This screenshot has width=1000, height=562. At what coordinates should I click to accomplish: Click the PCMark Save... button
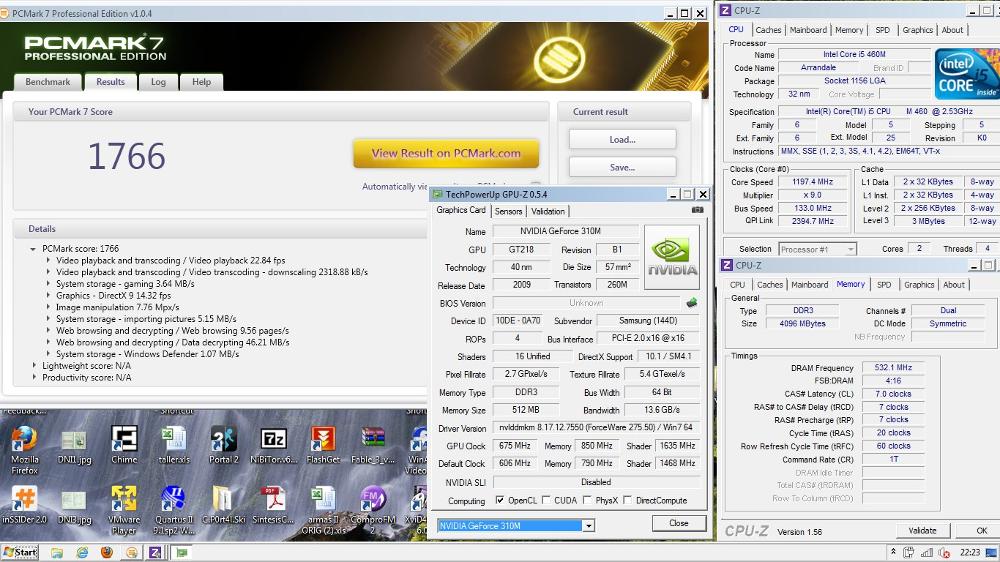pyautogui.click(x=622, y=167)
